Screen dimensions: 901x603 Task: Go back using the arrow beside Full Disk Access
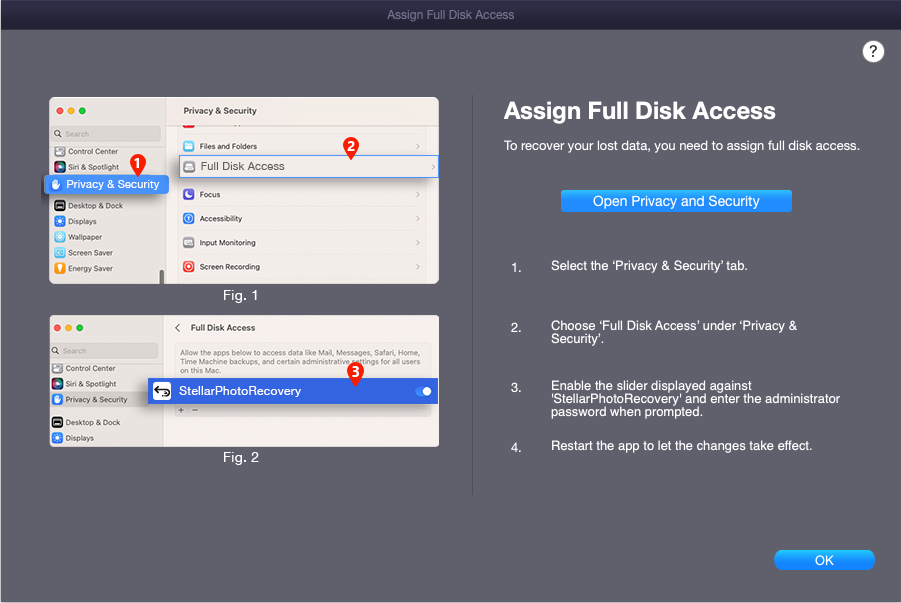coord(178,328)
